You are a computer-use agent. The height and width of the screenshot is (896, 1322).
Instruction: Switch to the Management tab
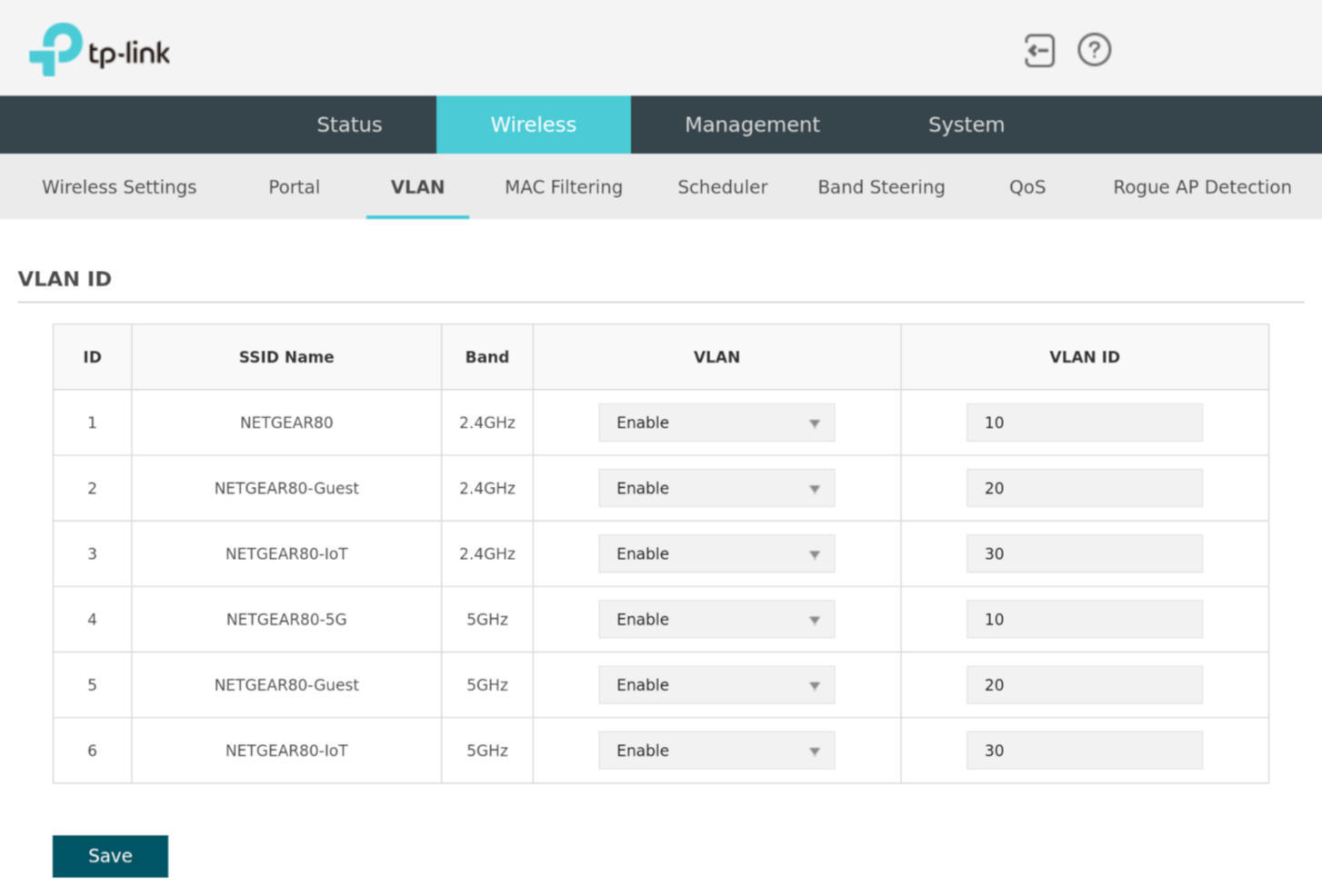click(752, 124)
